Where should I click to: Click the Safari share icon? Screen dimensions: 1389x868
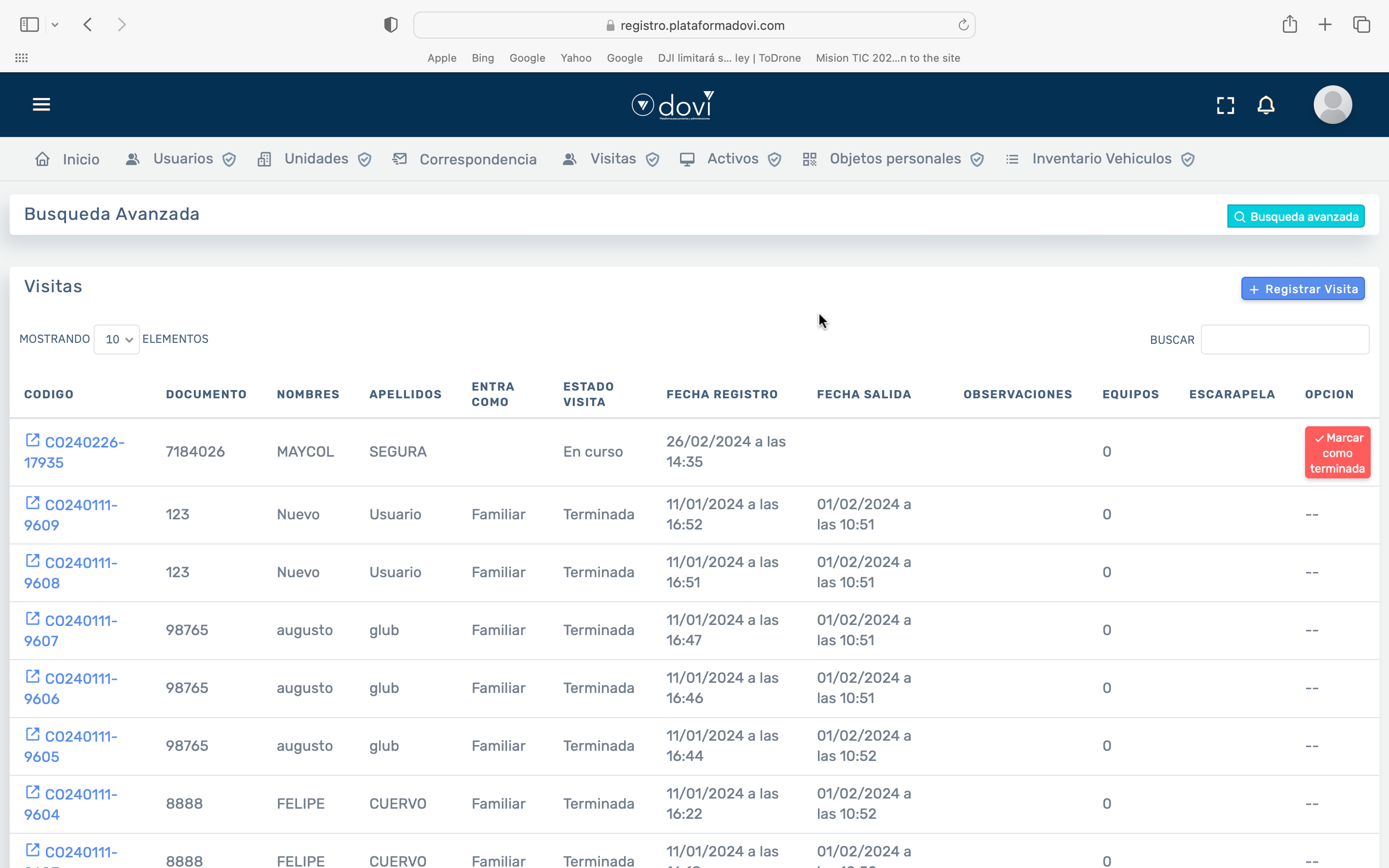1290,25
